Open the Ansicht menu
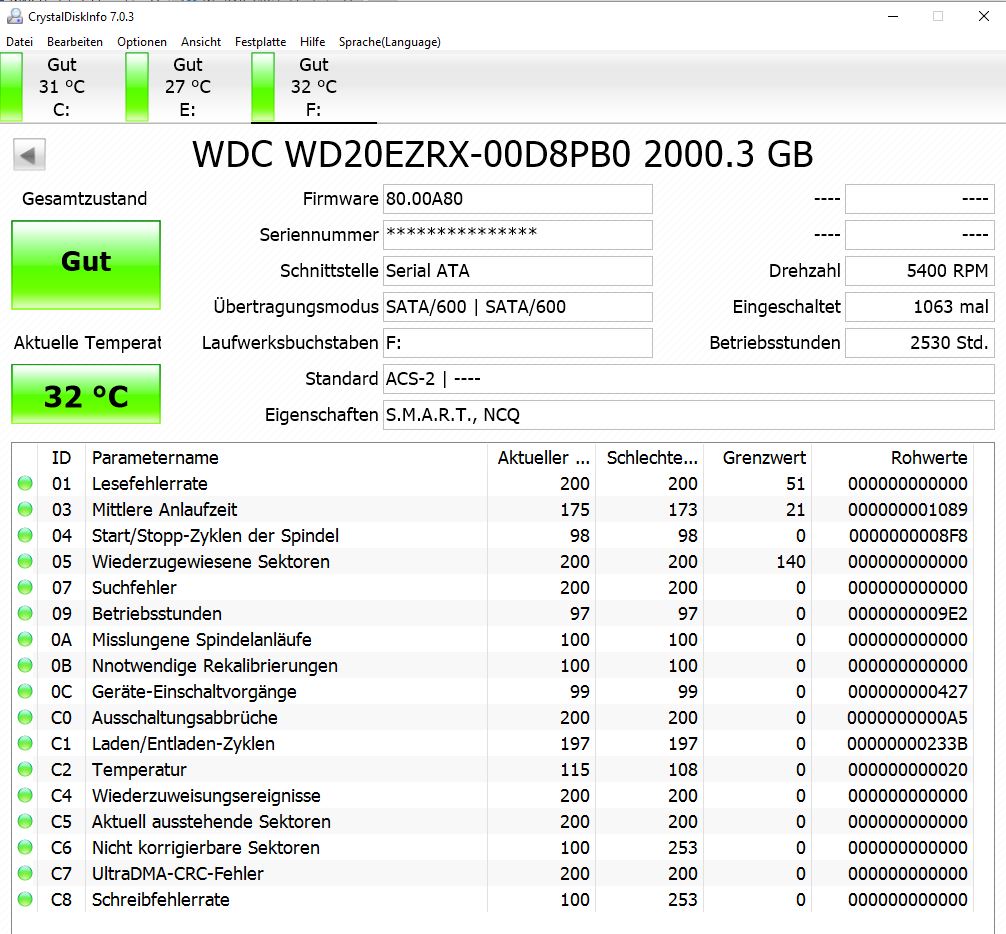This screenshot has width=1006, height=934. pyautogui.click(x=201, y=42)
